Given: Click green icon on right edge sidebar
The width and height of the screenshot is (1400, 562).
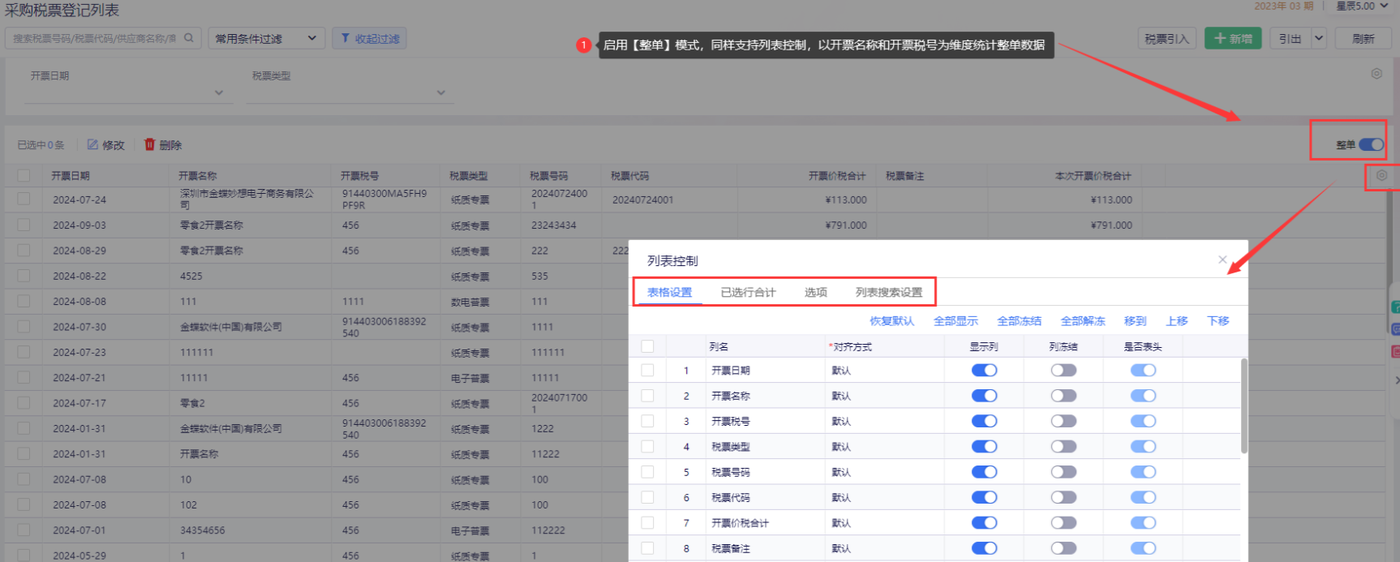Looking at the screenshot, I should pyautogui.click(x=1395, y=307).
